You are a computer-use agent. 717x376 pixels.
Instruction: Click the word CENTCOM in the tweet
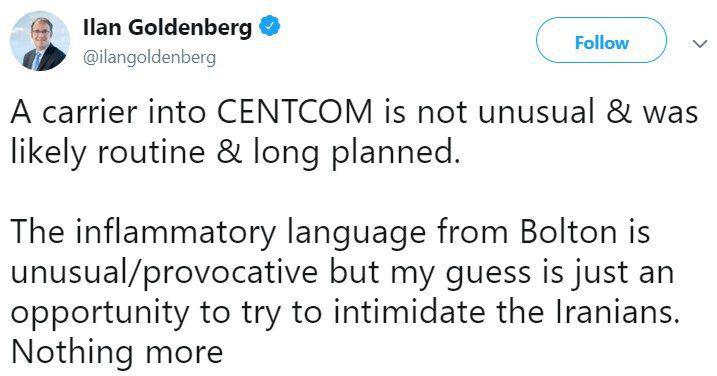click(x=295, y=112)
